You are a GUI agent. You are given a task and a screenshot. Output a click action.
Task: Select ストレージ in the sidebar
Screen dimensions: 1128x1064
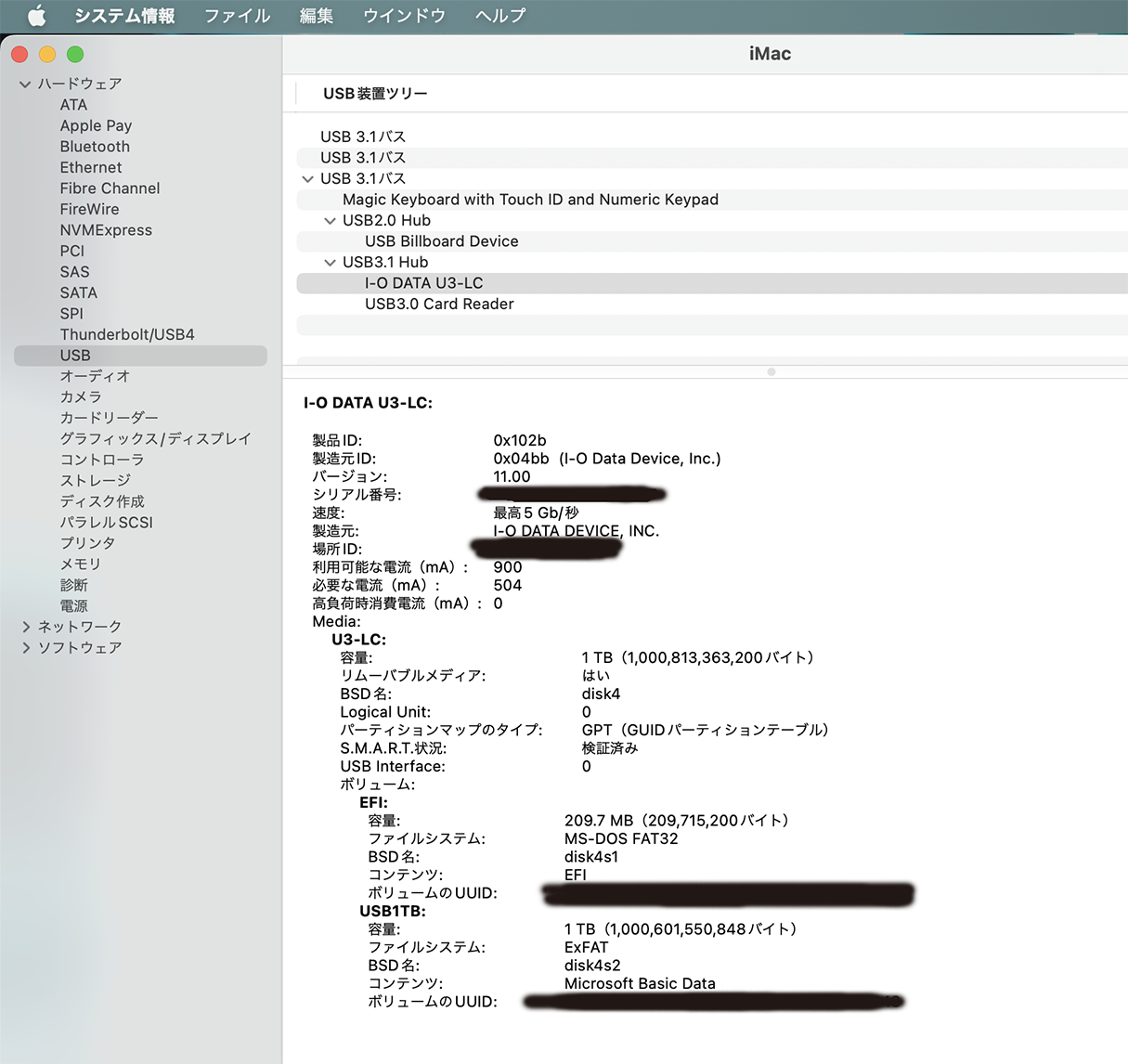point(95,481)
